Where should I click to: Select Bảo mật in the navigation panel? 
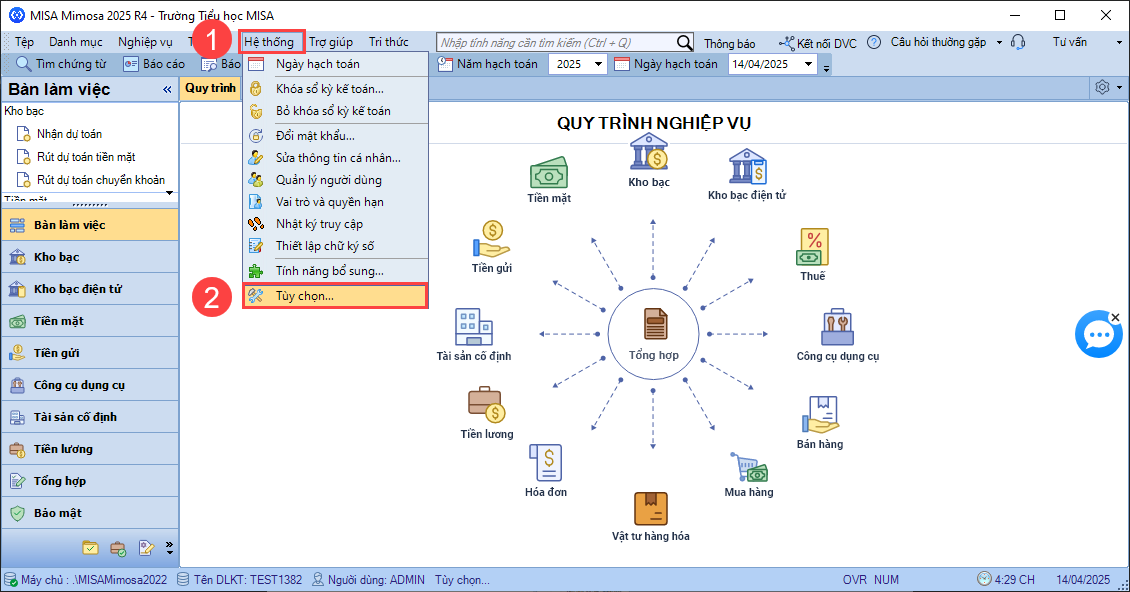tap(90, 513)
